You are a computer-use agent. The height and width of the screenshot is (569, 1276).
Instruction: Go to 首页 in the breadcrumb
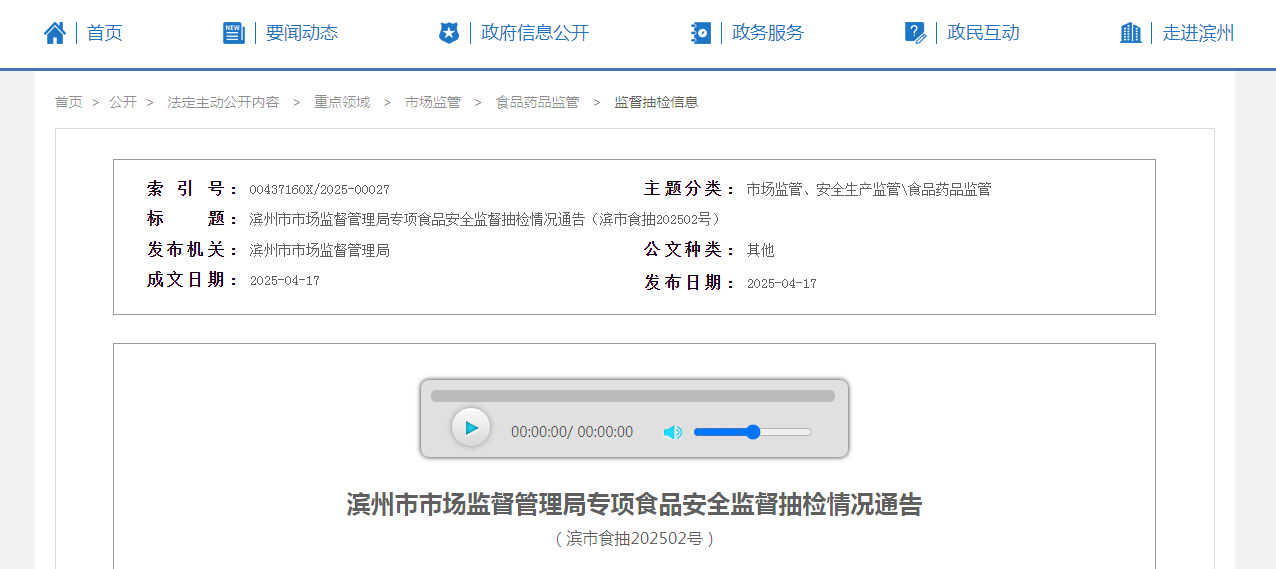[68, 102]
